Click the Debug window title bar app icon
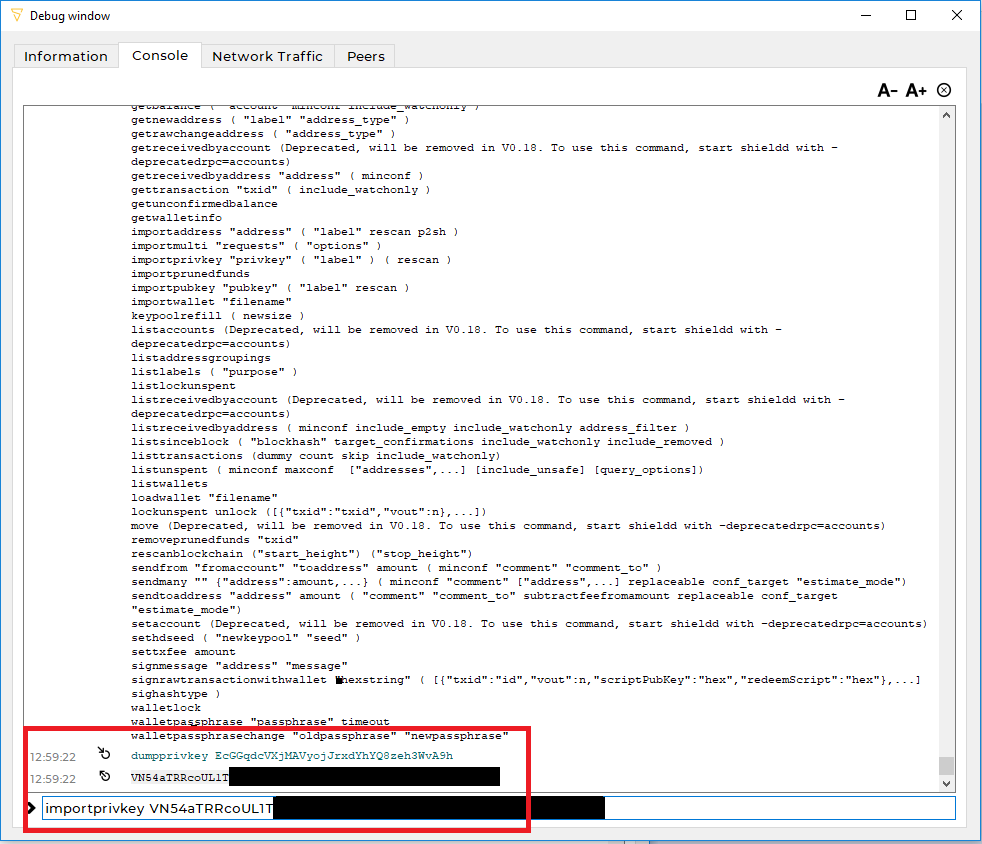The height and width of the screenshot is (844, 982). click(x=17, y=15)
